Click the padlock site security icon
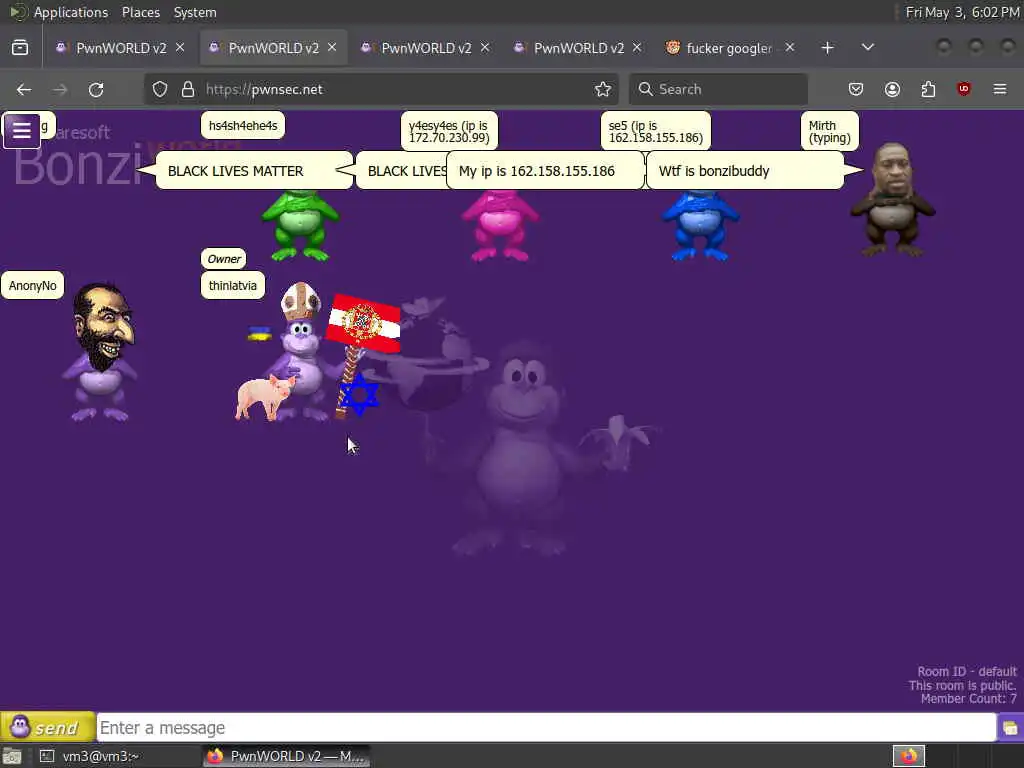The height and width of the screenshot is (768, 1024). [x=188, y=89]
